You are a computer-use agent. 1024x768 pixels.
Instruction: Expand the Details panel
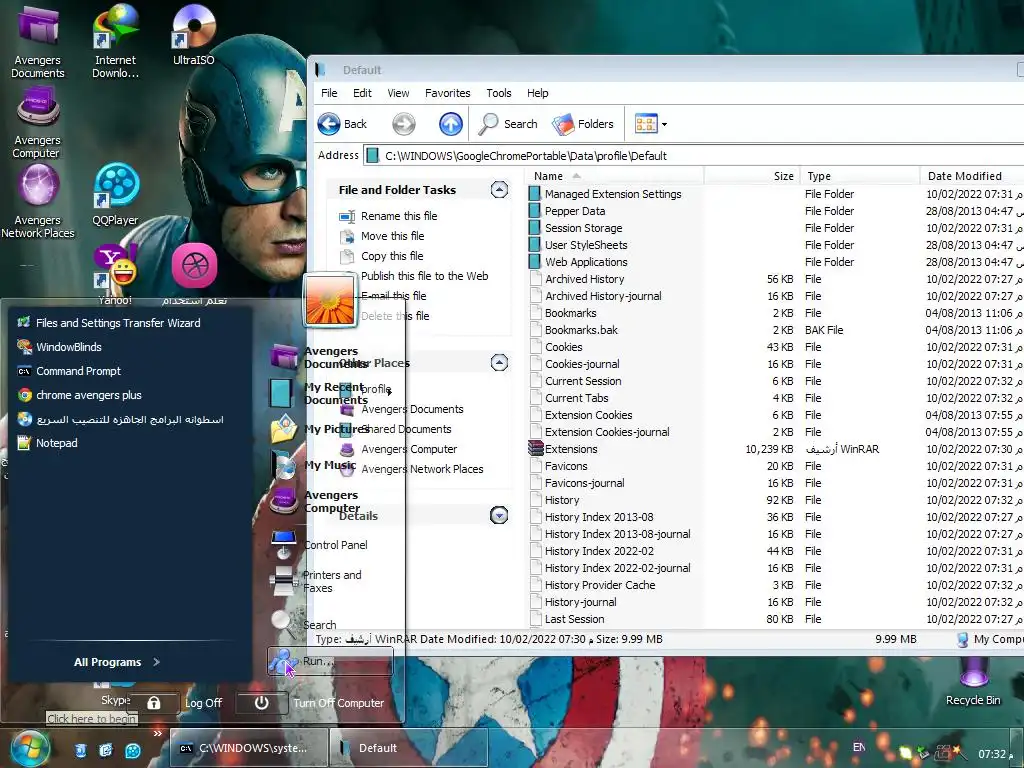pos(500,515)
